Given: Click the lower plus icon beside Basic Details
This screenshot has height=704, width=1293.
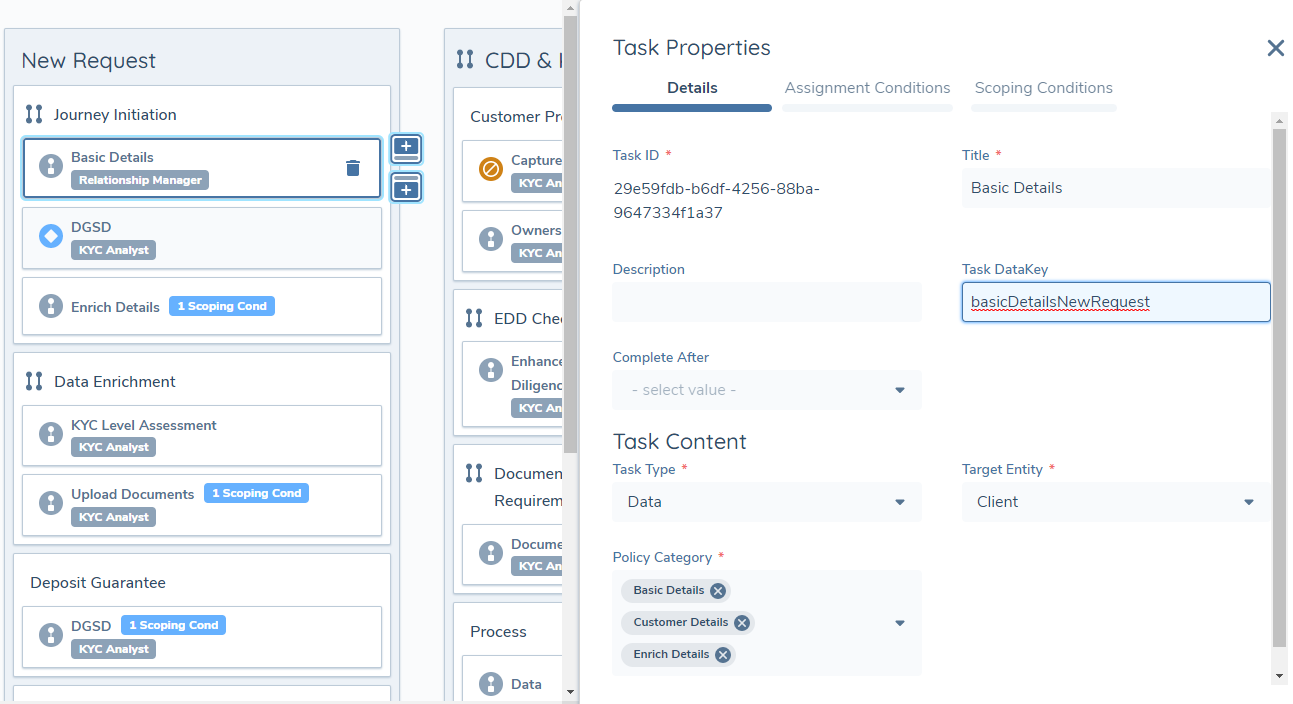Looking at the screenshot, I should coord(406,187).
